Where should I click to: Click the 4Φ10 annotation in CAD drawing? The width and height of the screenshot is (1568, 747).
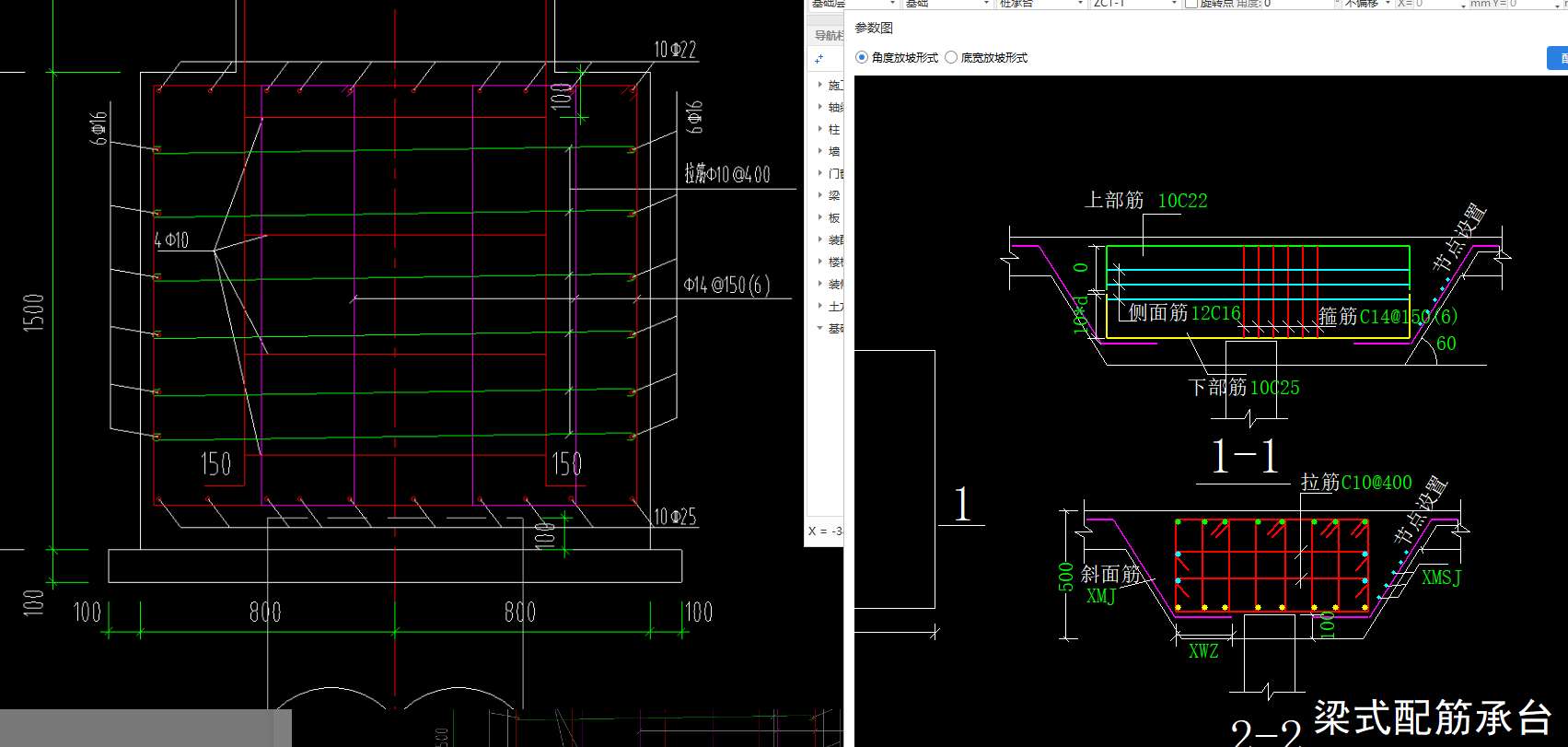171,239
